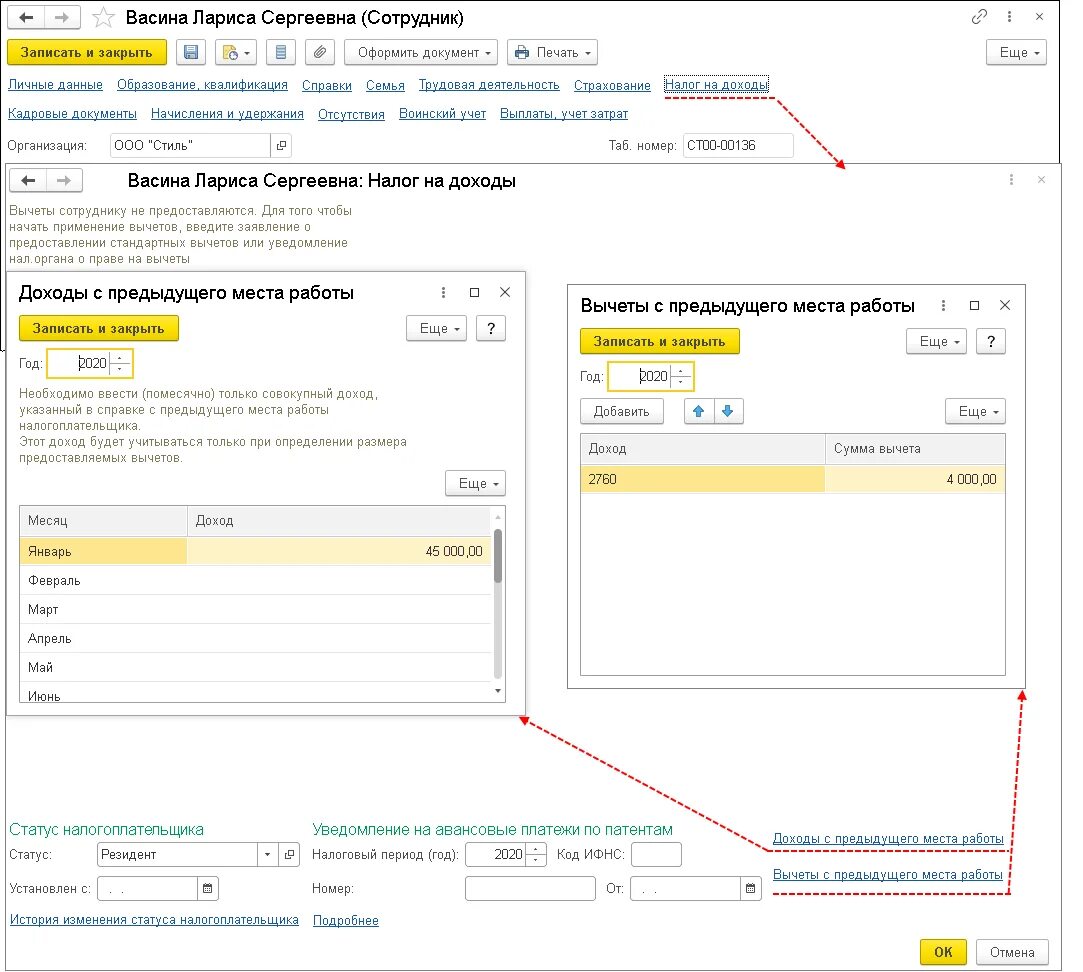Viewport: 1083px width, 972px height.
Task: Open taxpayer status via open-form icon
Action: pyautogui.click(x=289, y=855)
